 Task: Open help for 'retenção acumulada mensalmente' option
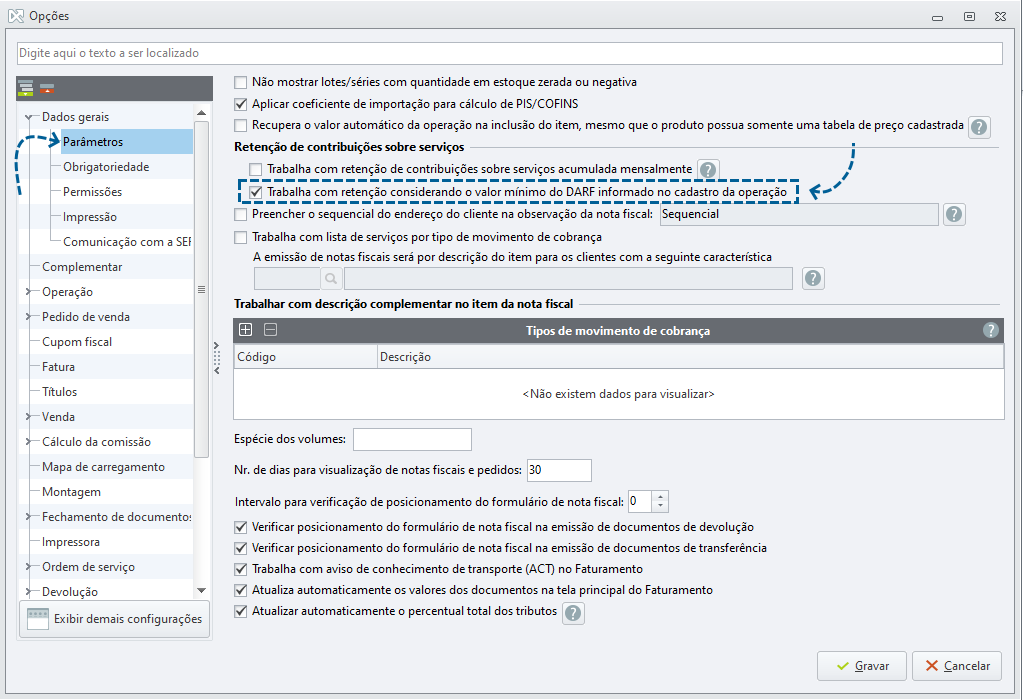click(708, 170)
